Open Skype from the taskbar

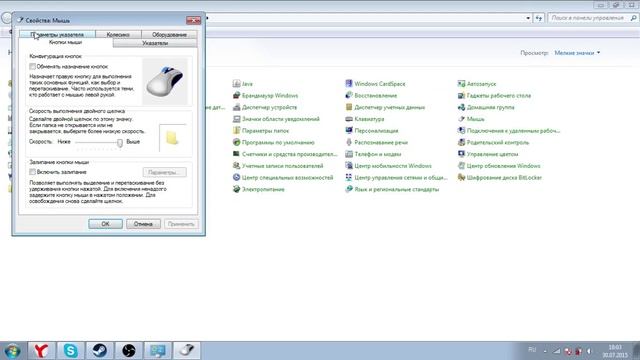70,351
